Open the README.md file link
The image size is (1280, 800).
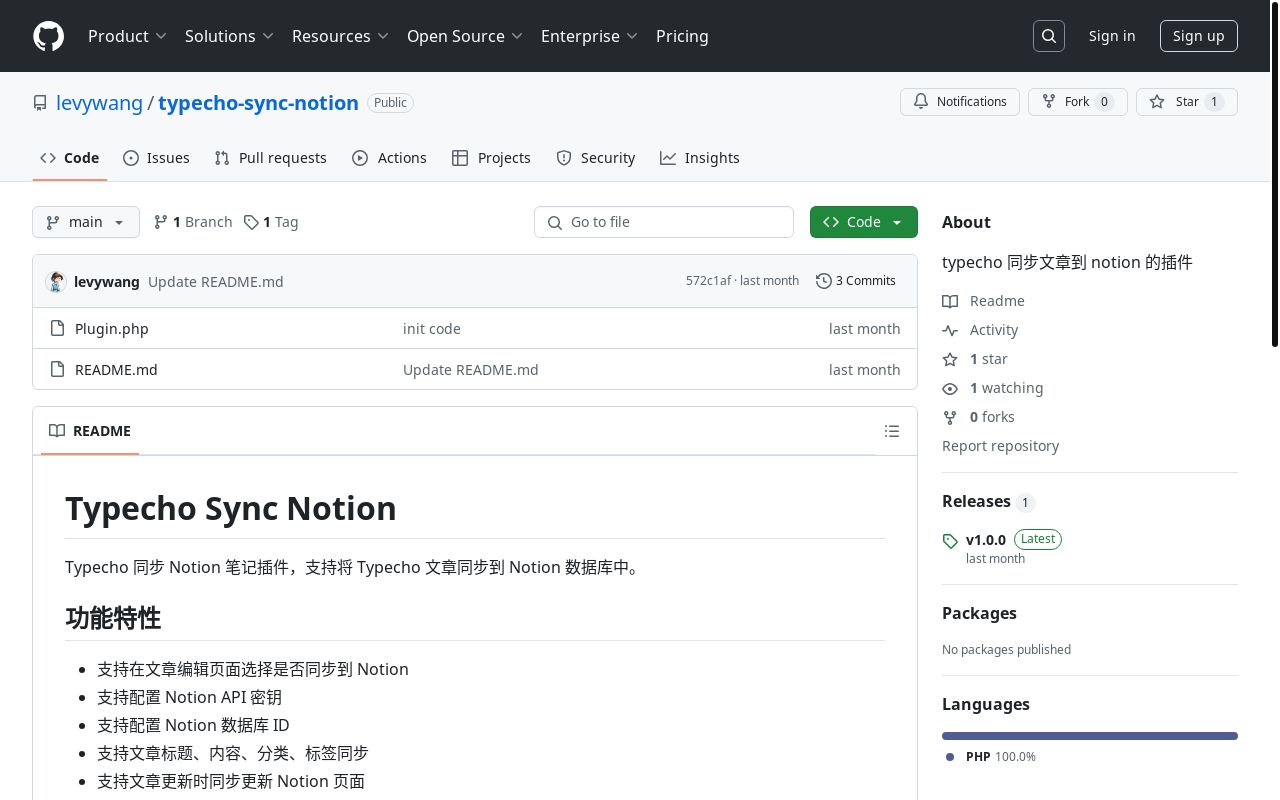click(x=116, y=370)
